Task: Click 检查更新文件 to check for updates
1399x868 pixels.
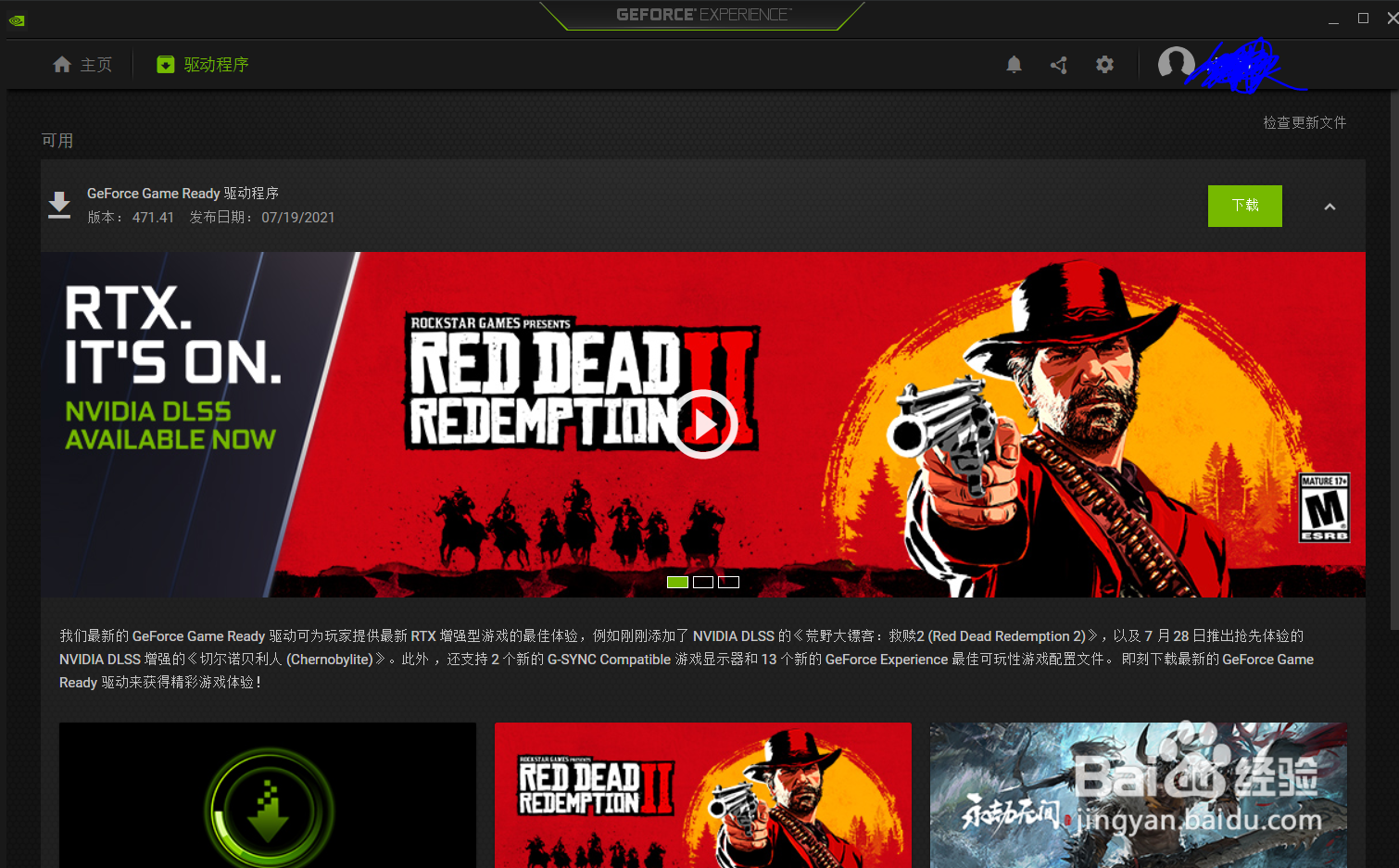Action: coord(1304,122)
